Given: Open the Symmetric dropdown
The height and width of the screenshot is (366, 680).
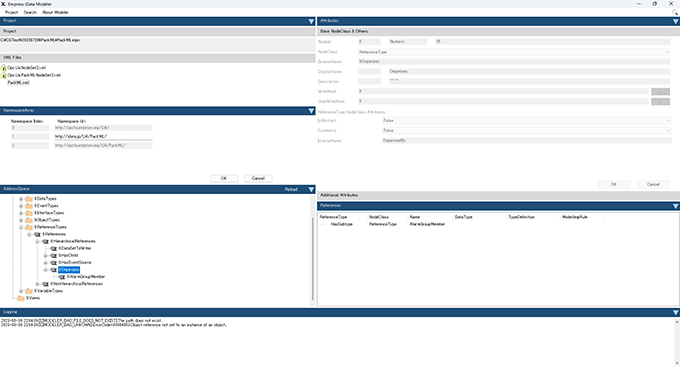Looking at the screenshot, I should (668, 131).
